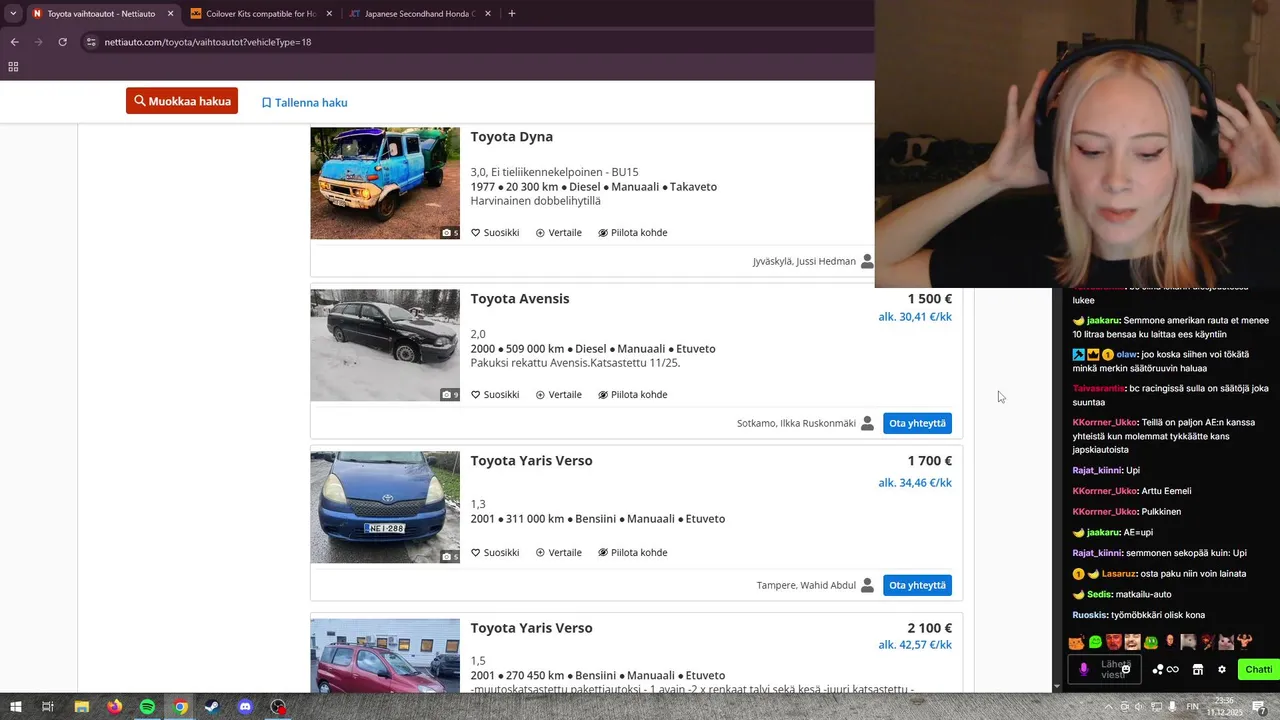
Task: Click the Muokkaa hakua search button
Action: 182,101
